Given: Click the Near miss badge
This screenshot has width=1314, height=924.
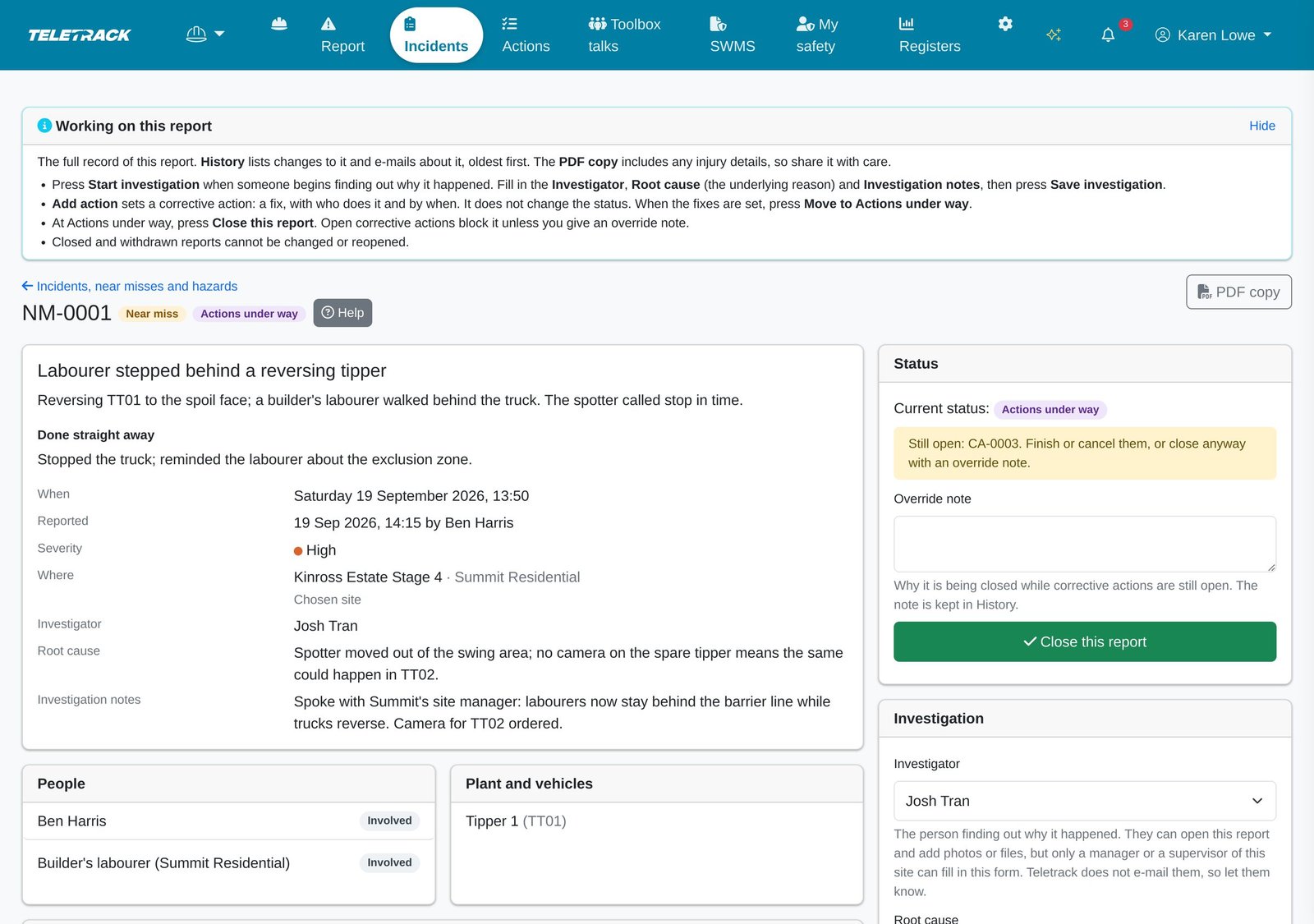Looking at the screenshot, I should click(152, 314).
